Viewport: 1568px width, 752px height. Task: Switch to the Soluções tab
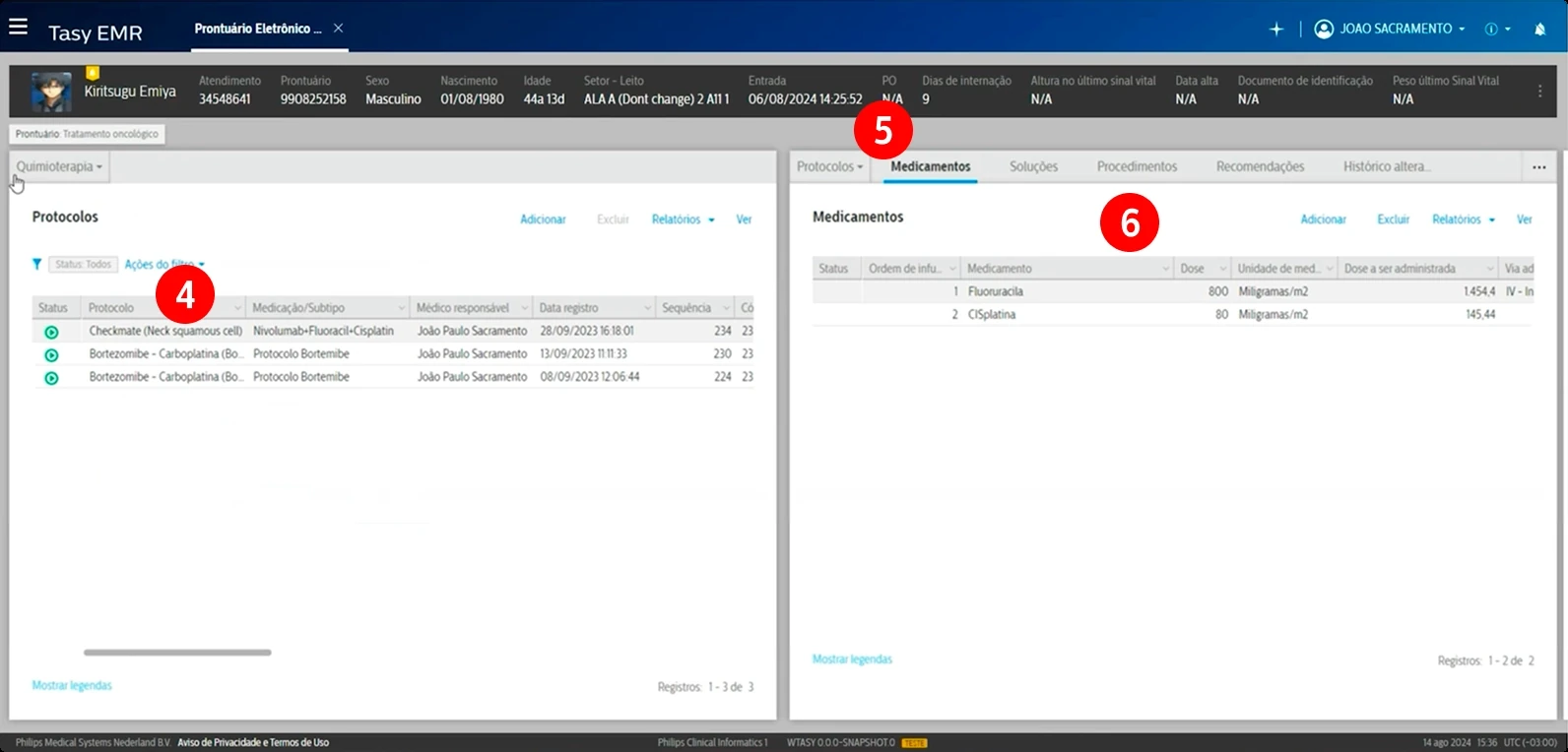pyautogui.click(x=1033, y=166)
